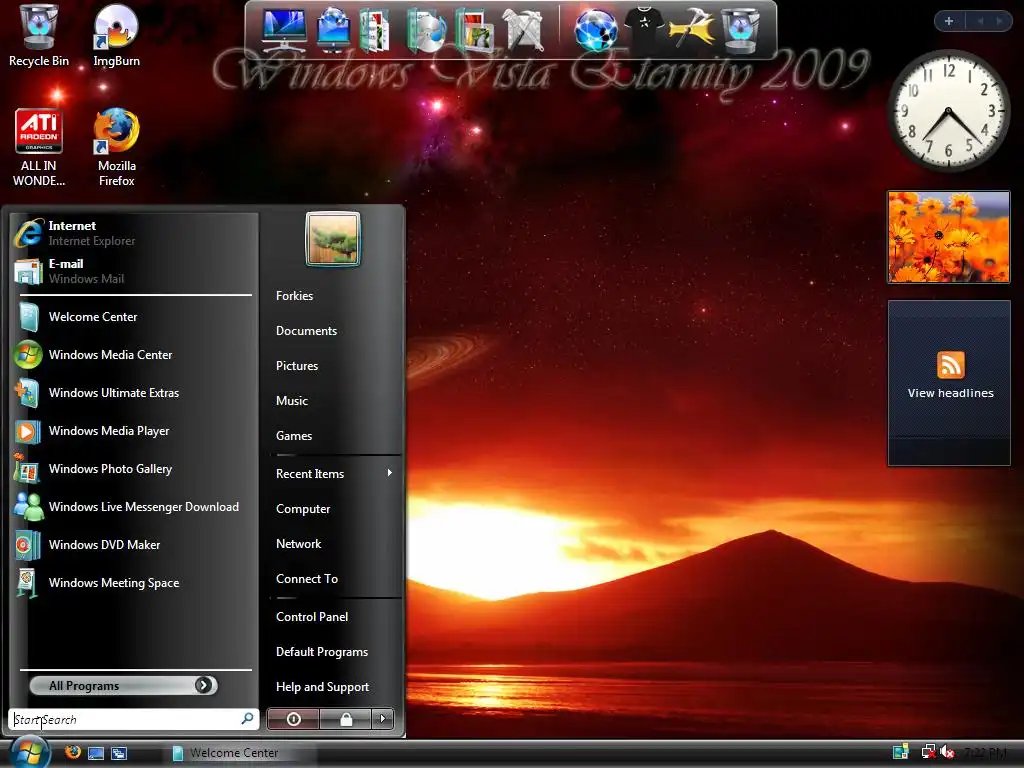Open ATI ALL IN WONDER desktop icon
The height and width of the screenshot is (768, 1024).
tap(39, 148)
